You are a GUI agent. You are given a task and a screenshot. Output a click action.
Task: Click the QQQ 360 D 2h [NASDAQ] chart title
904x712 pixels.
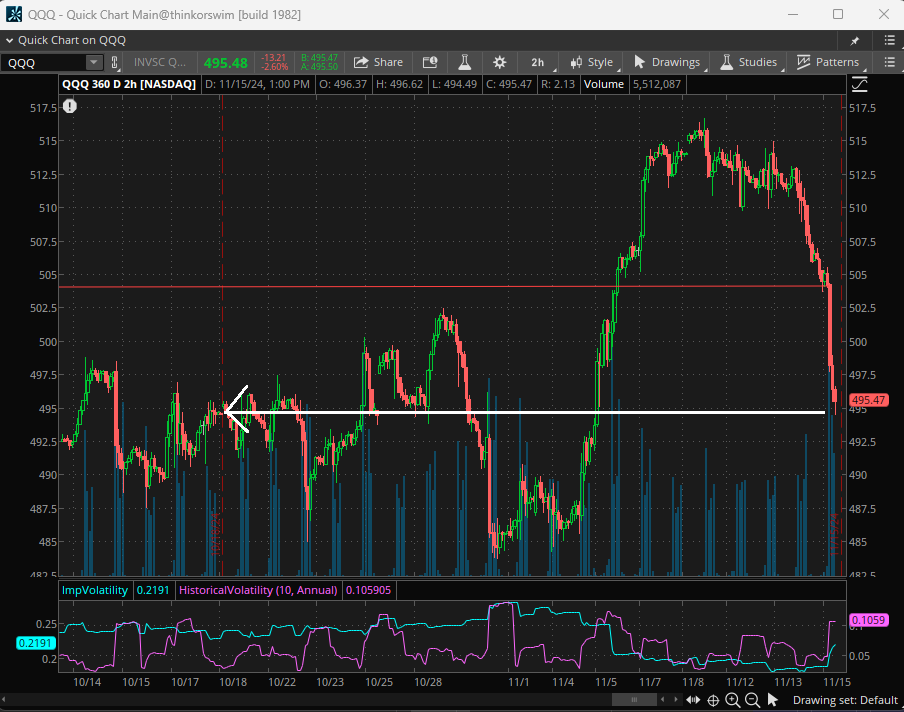(x=129, y=84)
